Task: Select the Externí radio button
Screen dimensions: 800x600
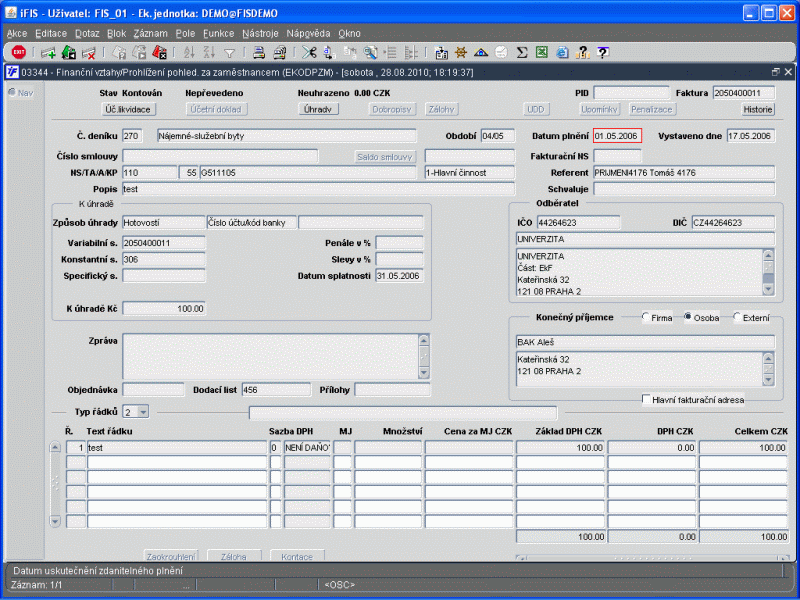Action: [739, 318]
